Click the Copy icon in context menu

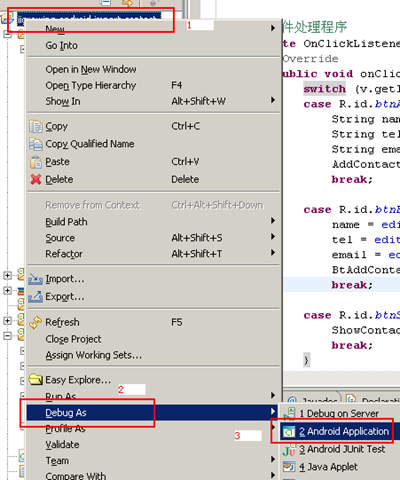tap(36, 127)
